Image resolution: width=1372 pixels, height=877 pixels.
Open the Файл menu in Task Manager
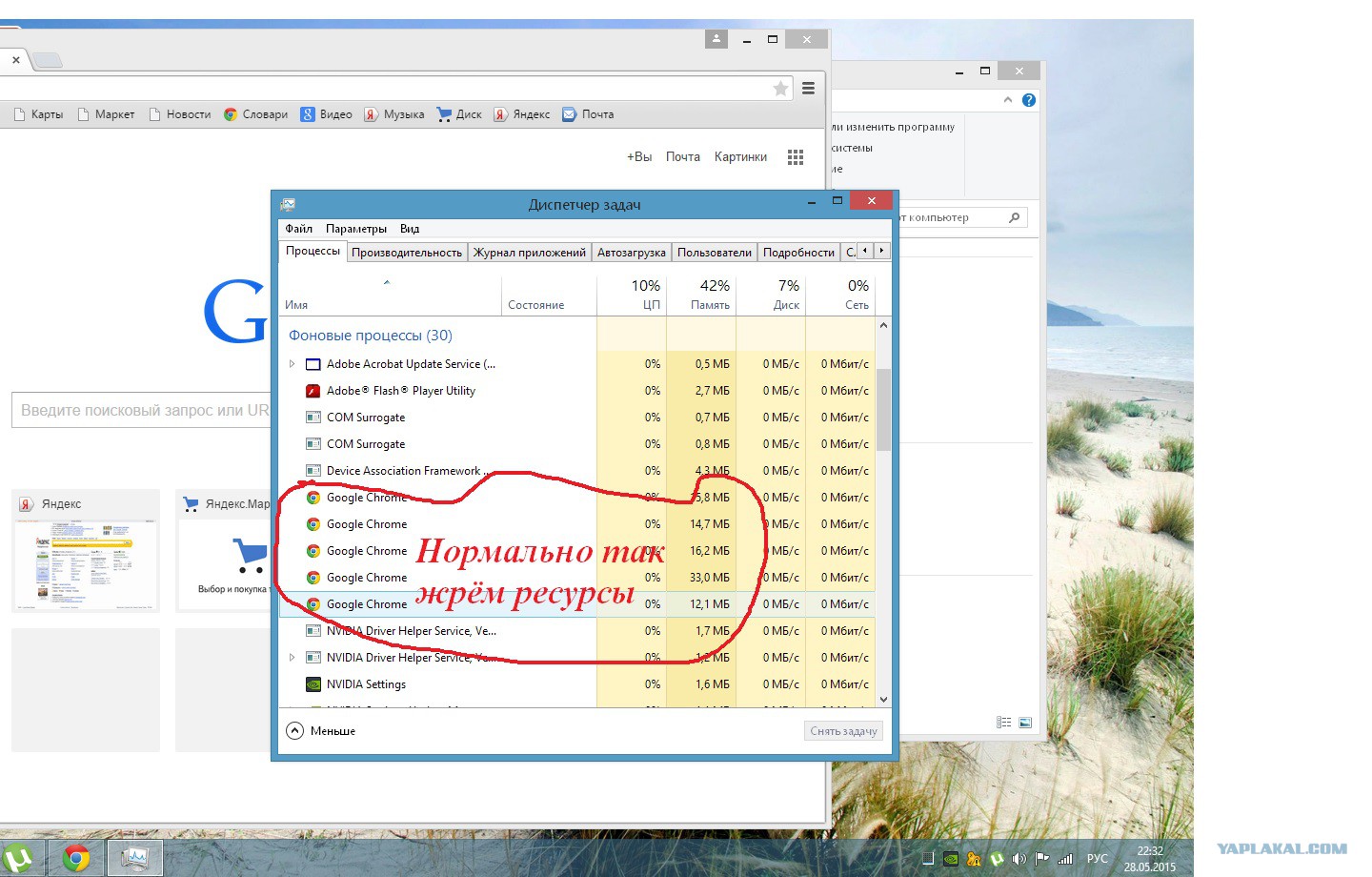pyautogui.click(x=299, y=229)
